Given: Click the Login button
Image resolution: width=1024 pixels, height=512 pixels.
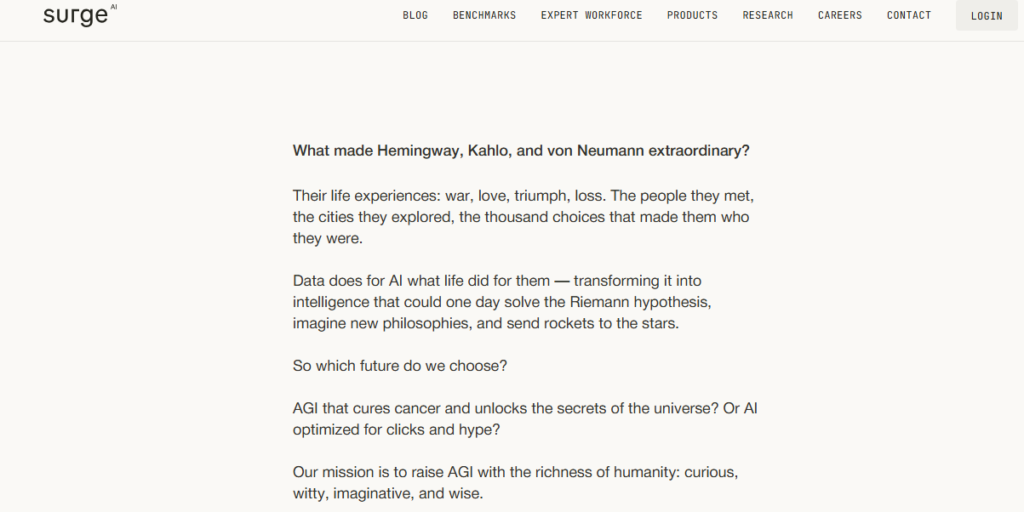Looking at the screenshot, I should [986, 16].
